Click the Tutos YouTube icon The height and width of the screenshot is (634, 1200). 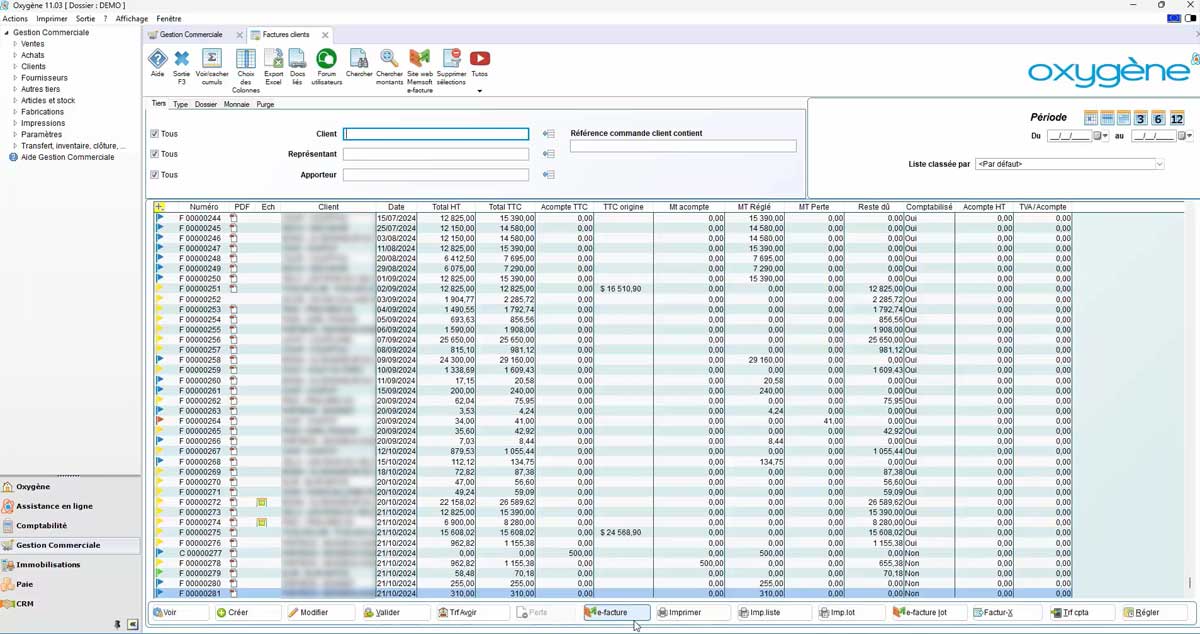[x=480, y=62]
